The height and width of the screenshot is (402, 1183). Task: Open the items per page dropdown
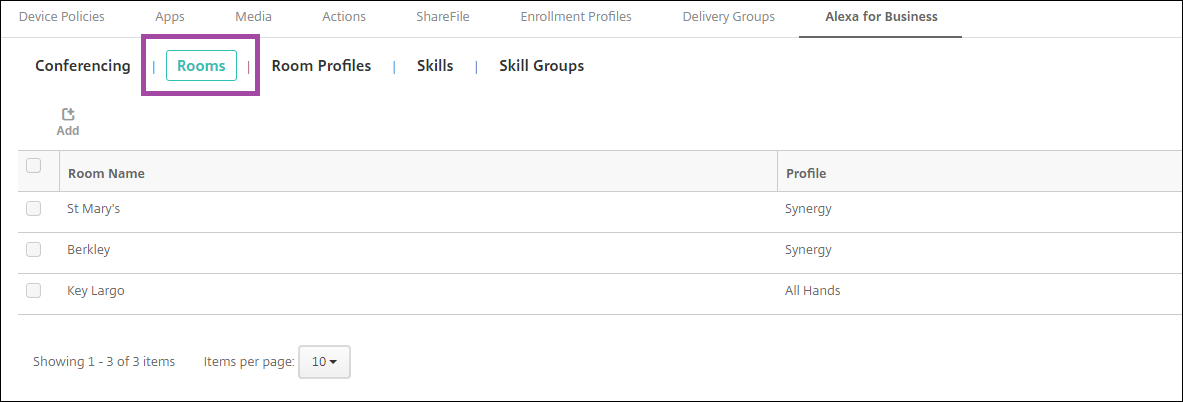pyautogui.click(x=324, y=362)
